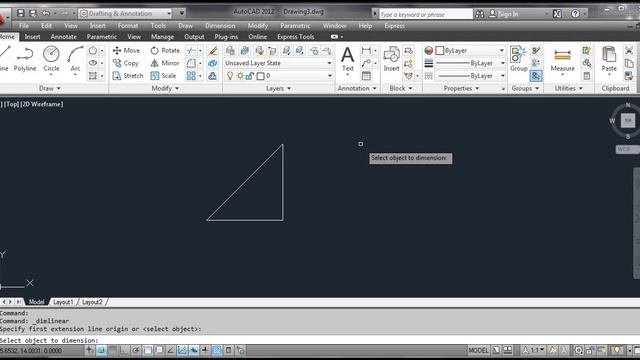Click the Fillet tool icon
Screen dimensions: 640x360
click(x=191, y=63)
